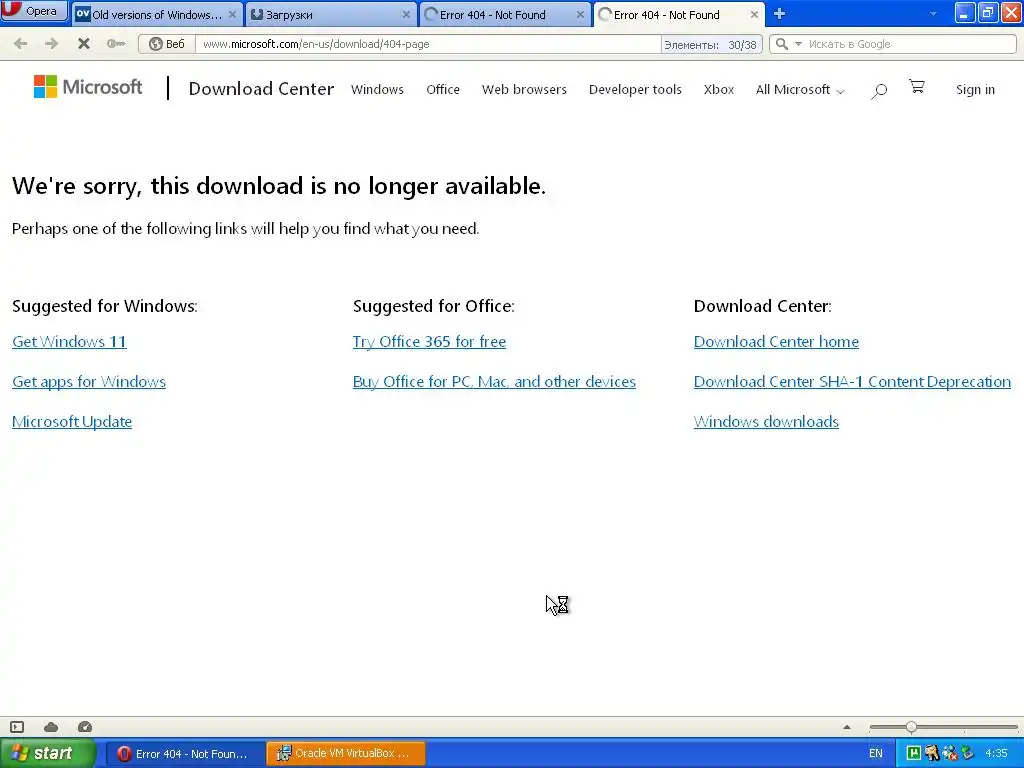Open the Windows nav item
The width and height of the screenshot is (1024, 768).
(377, 89)
